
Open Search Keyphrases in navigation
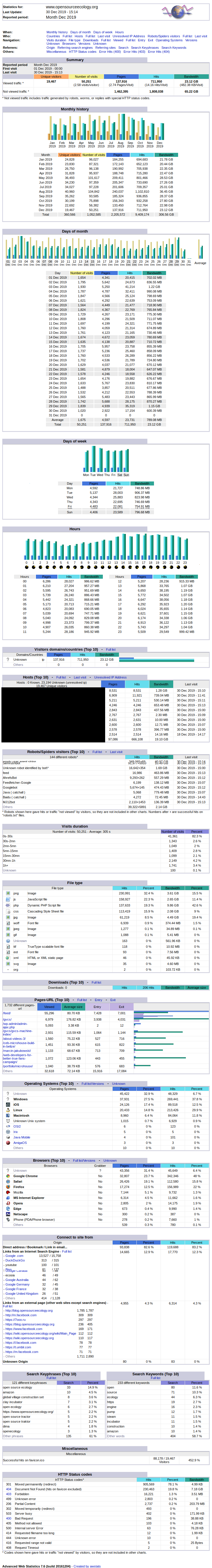145,48
